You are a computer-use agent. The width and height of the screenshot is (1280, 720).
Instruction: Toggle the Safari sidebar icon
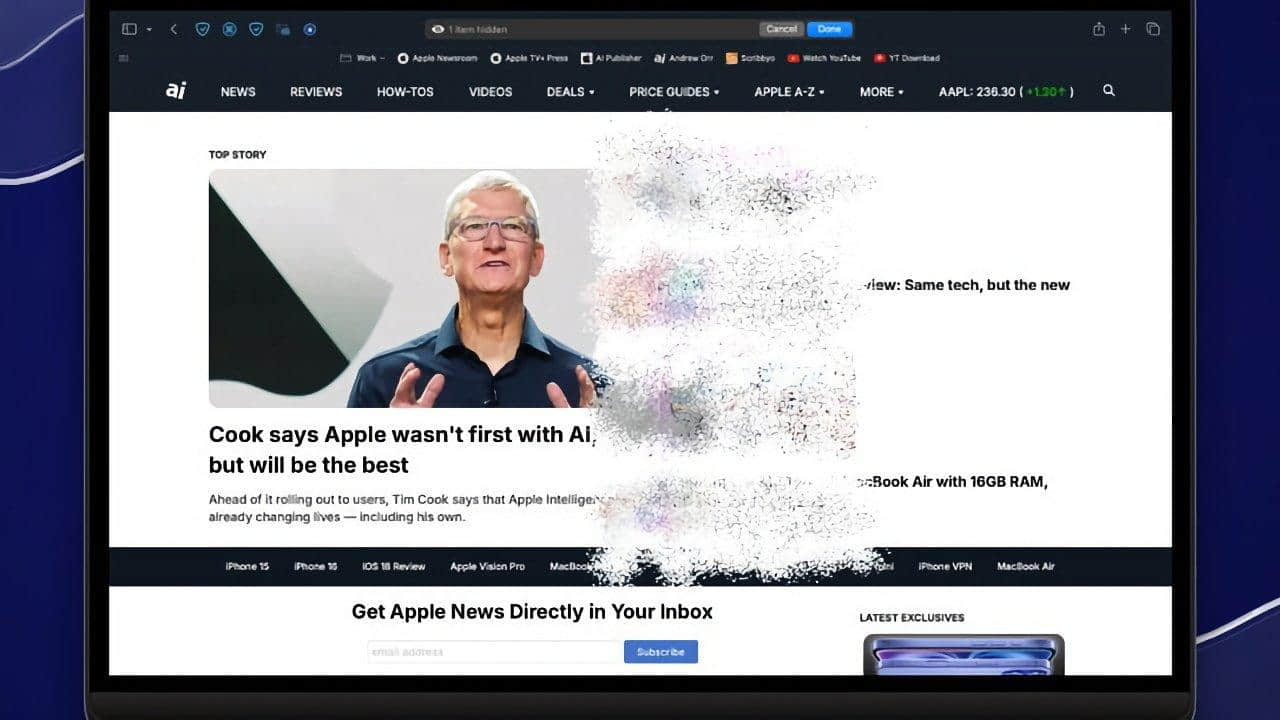129,29
